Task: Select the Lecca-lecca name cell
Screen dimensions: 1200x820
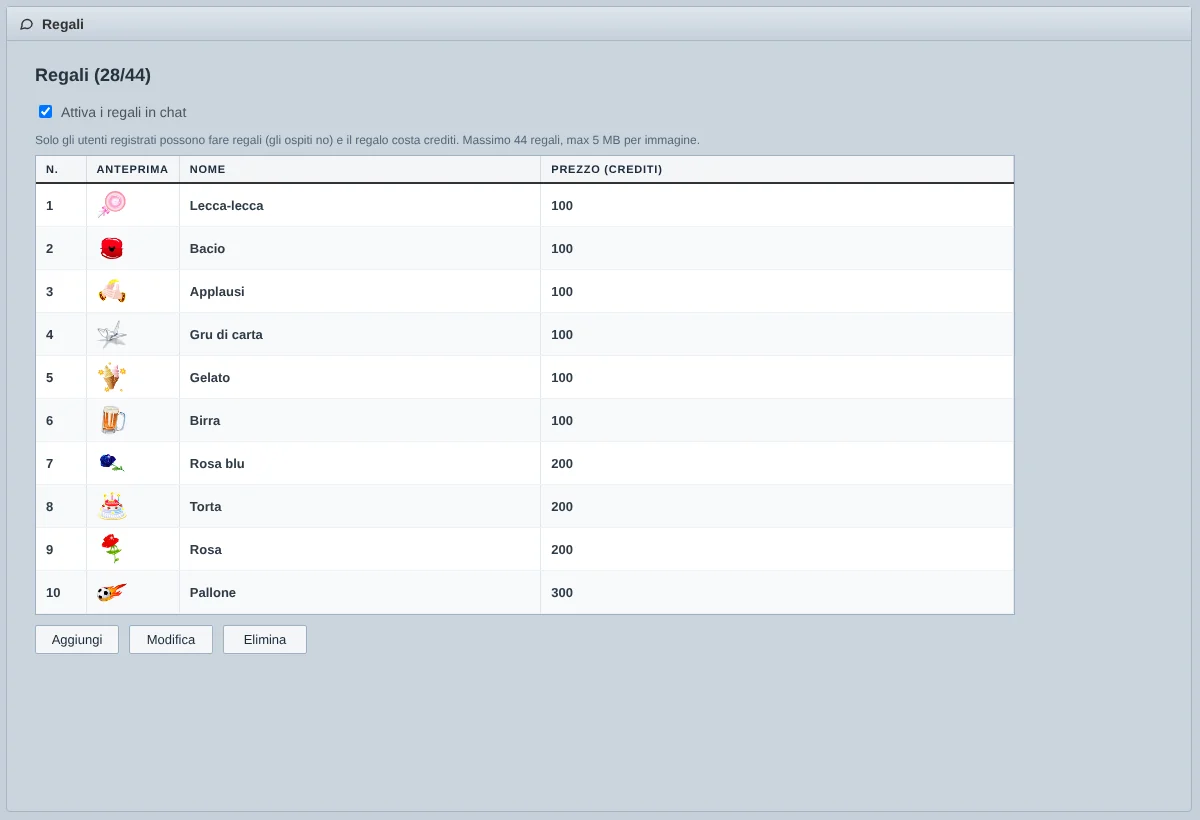Action: [360, 205]
